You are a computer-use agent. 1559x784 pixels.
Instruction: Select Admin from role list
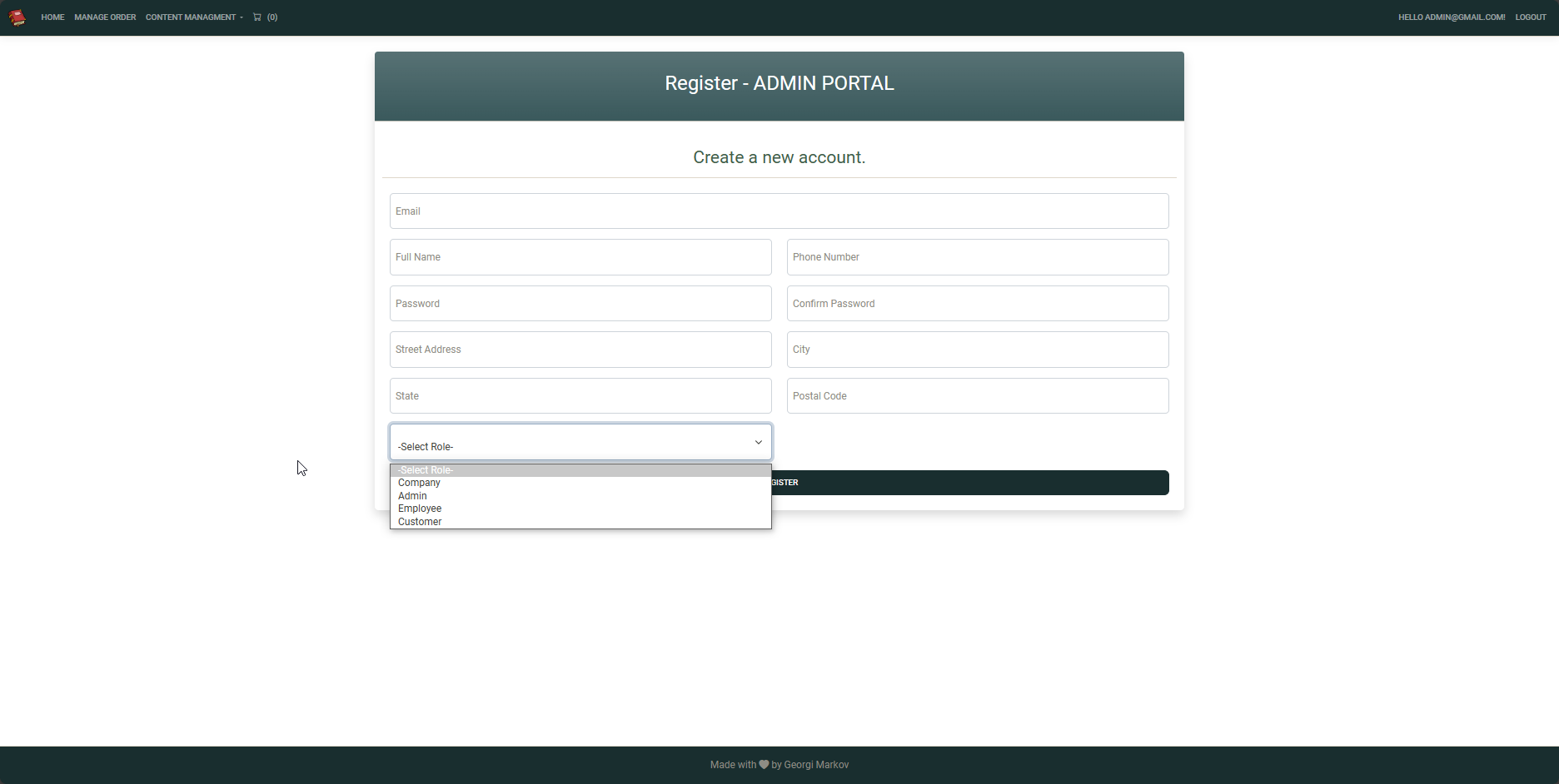[580, 496]
